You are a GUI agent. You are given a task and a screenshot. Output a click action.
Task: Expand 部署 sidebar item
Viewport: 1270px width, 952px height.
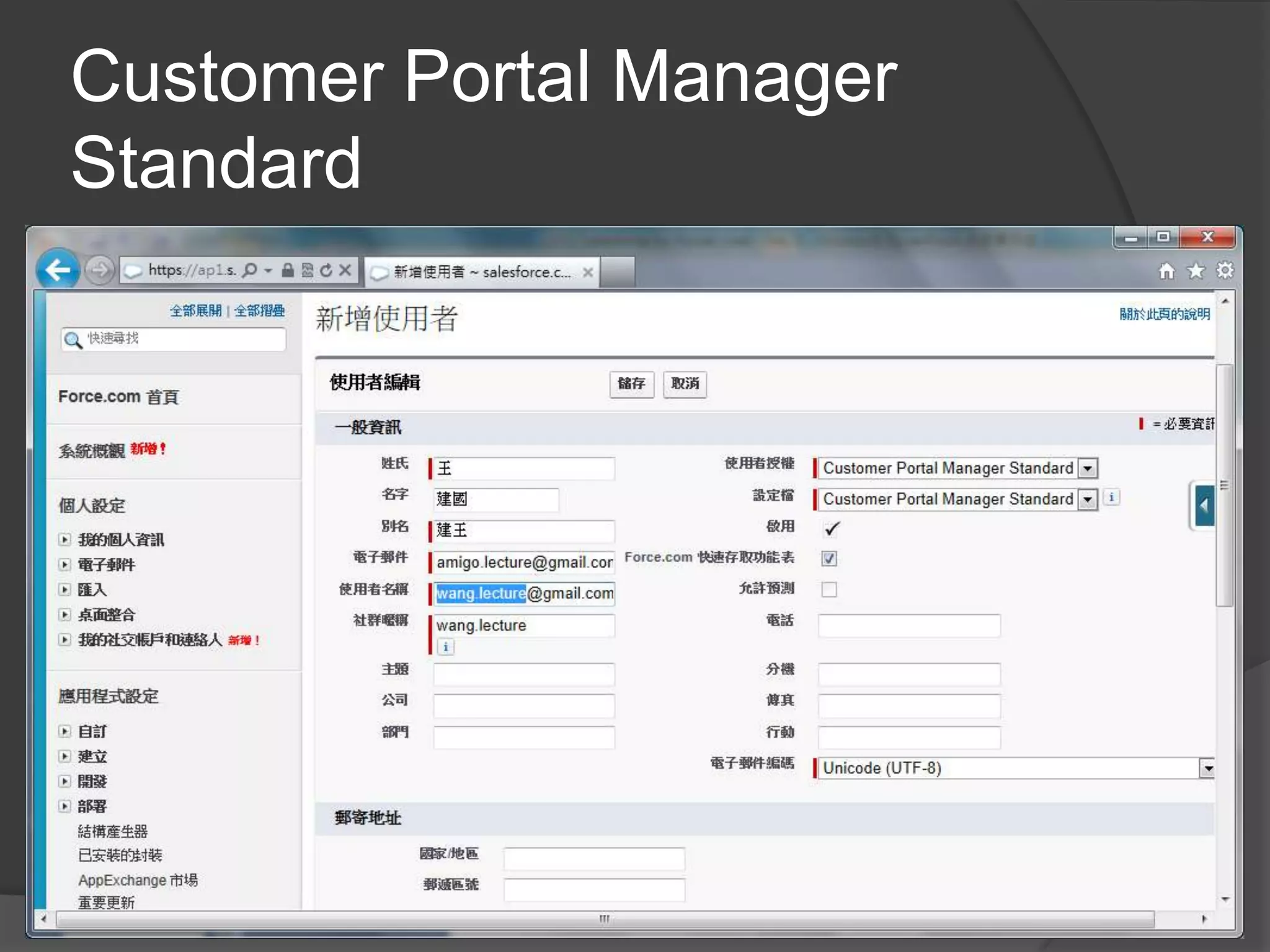(x=64, y=806)
